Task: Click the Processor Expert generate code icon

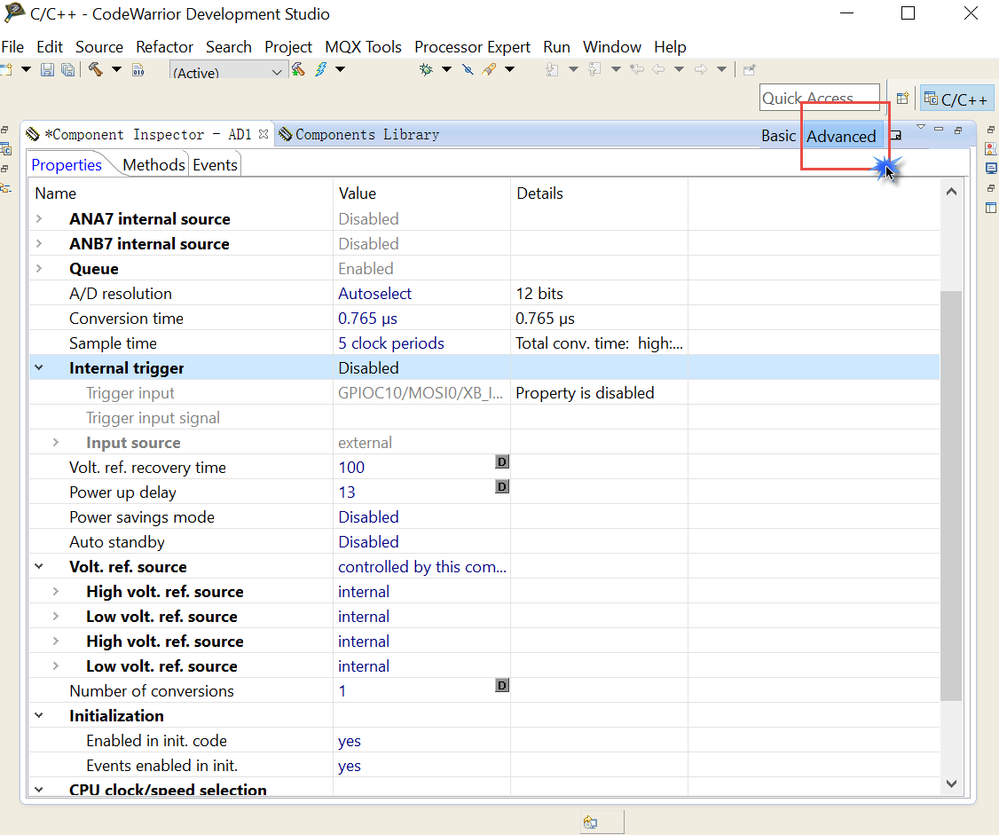Action: click(x=298, y=69)
